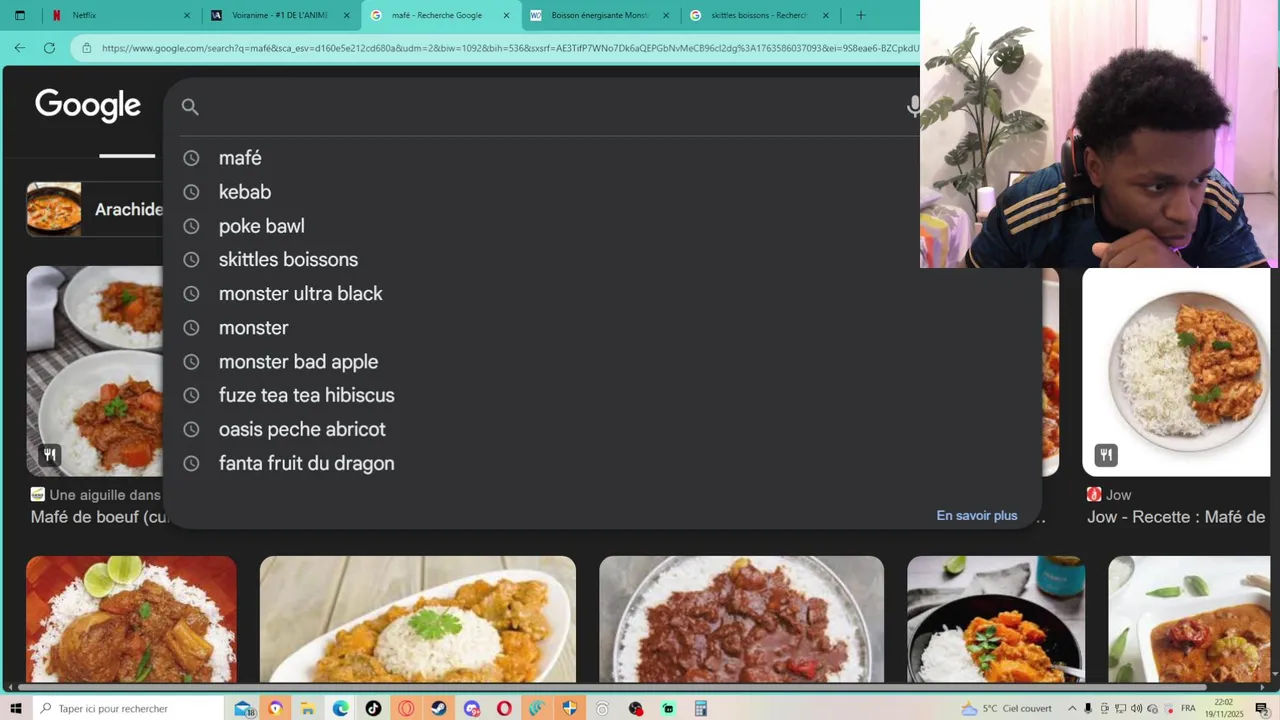
Task: Click the En savoir plus link
Action: coord(977,516)
